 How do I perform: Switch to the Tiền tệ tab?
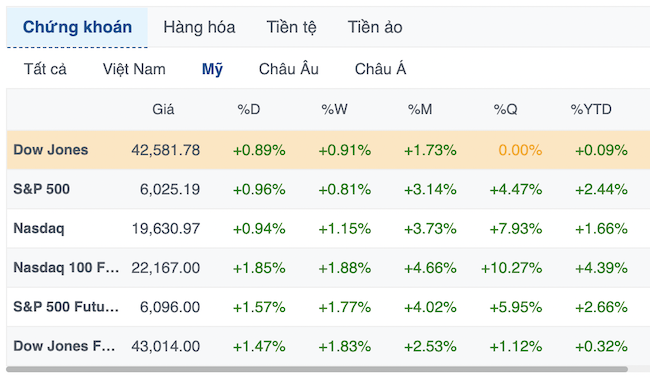291,27
